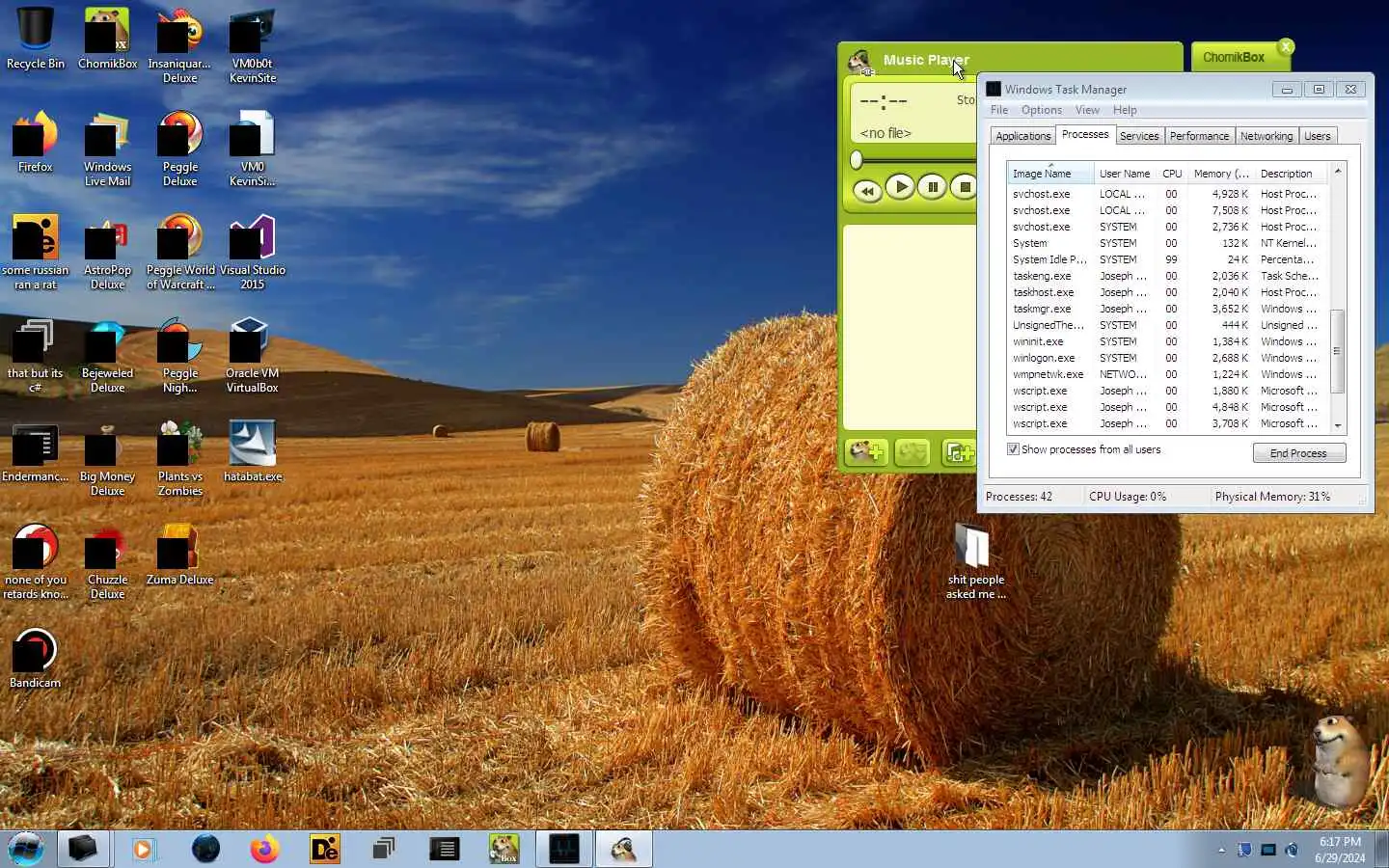Sort by the Description column header
The image size is (1389, 868).
pos(1292,174)
